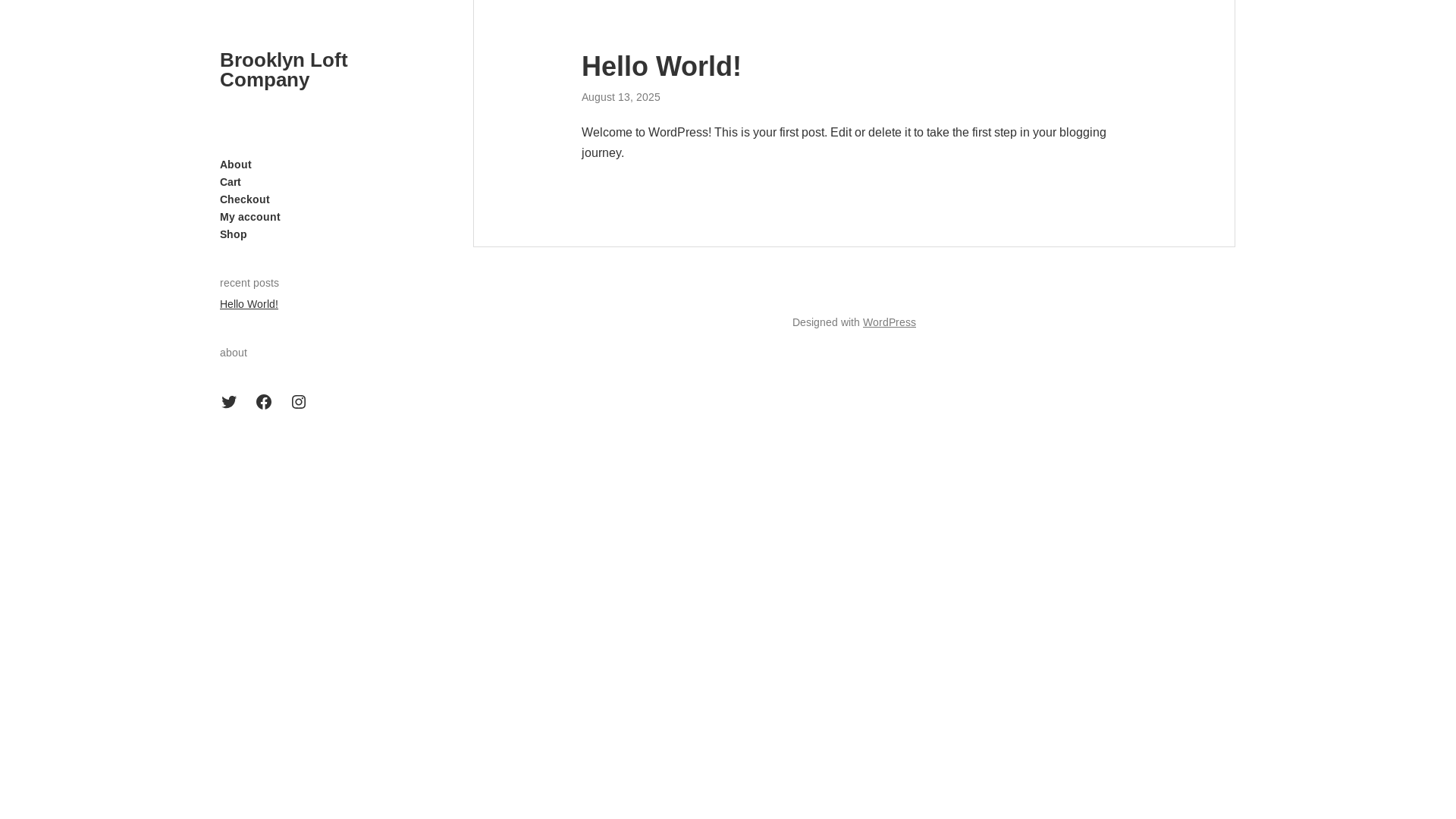Open the Instagram social link icon

pos(299,402)
